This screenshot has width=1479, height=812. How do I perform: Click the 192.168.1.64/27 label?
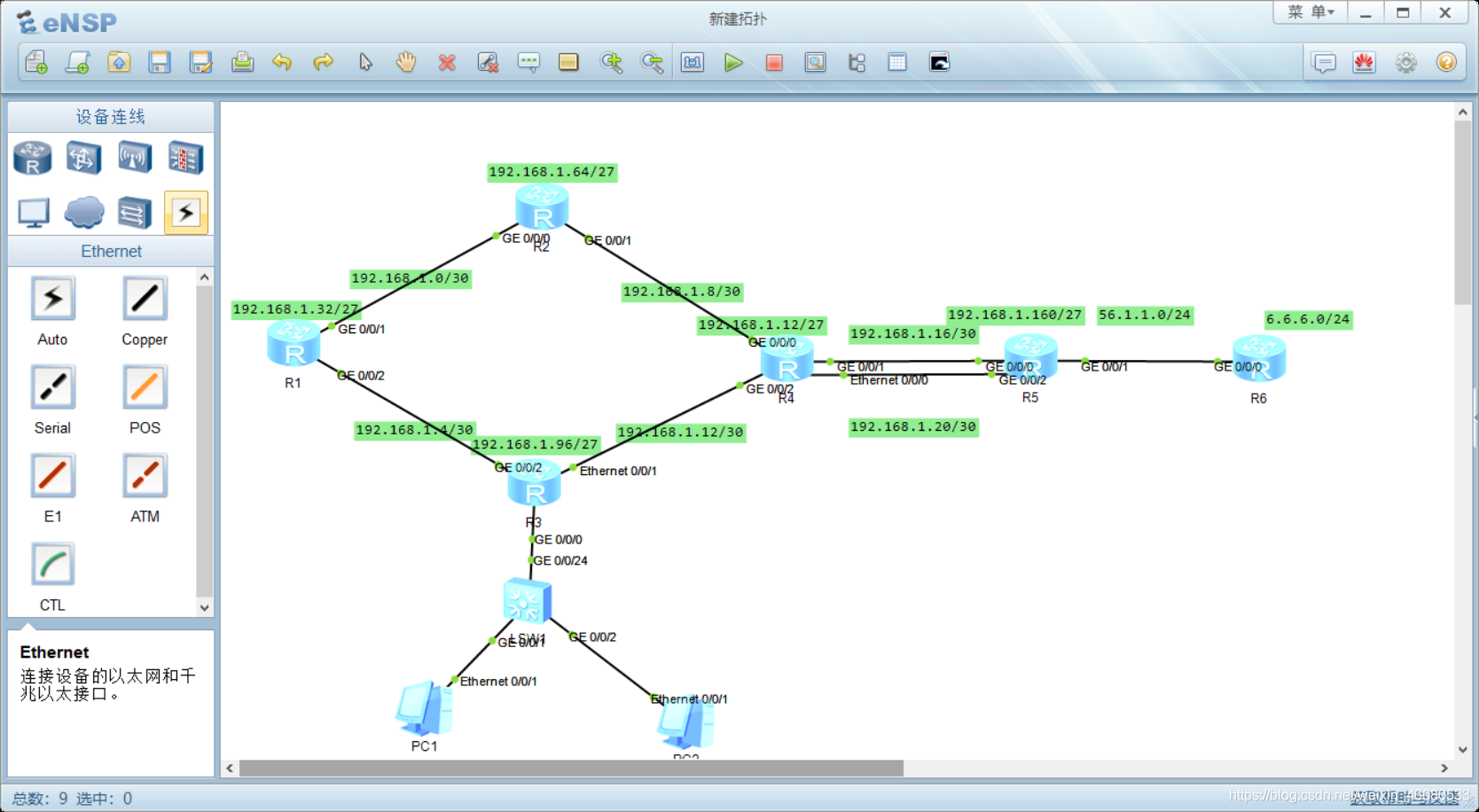[552, 172]
